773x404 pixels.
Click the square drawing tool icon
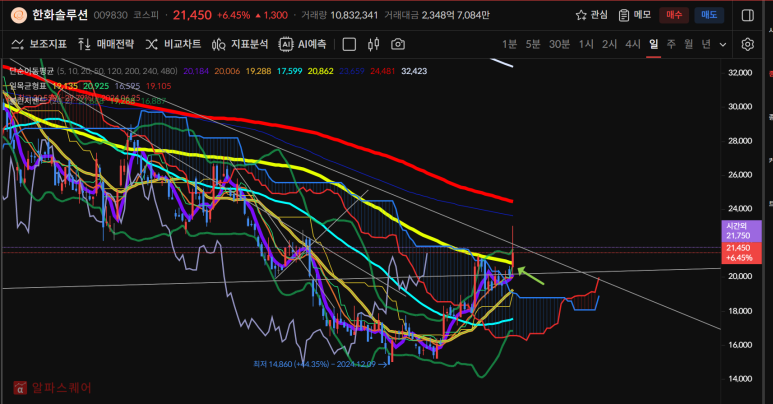tap(349, 44)
